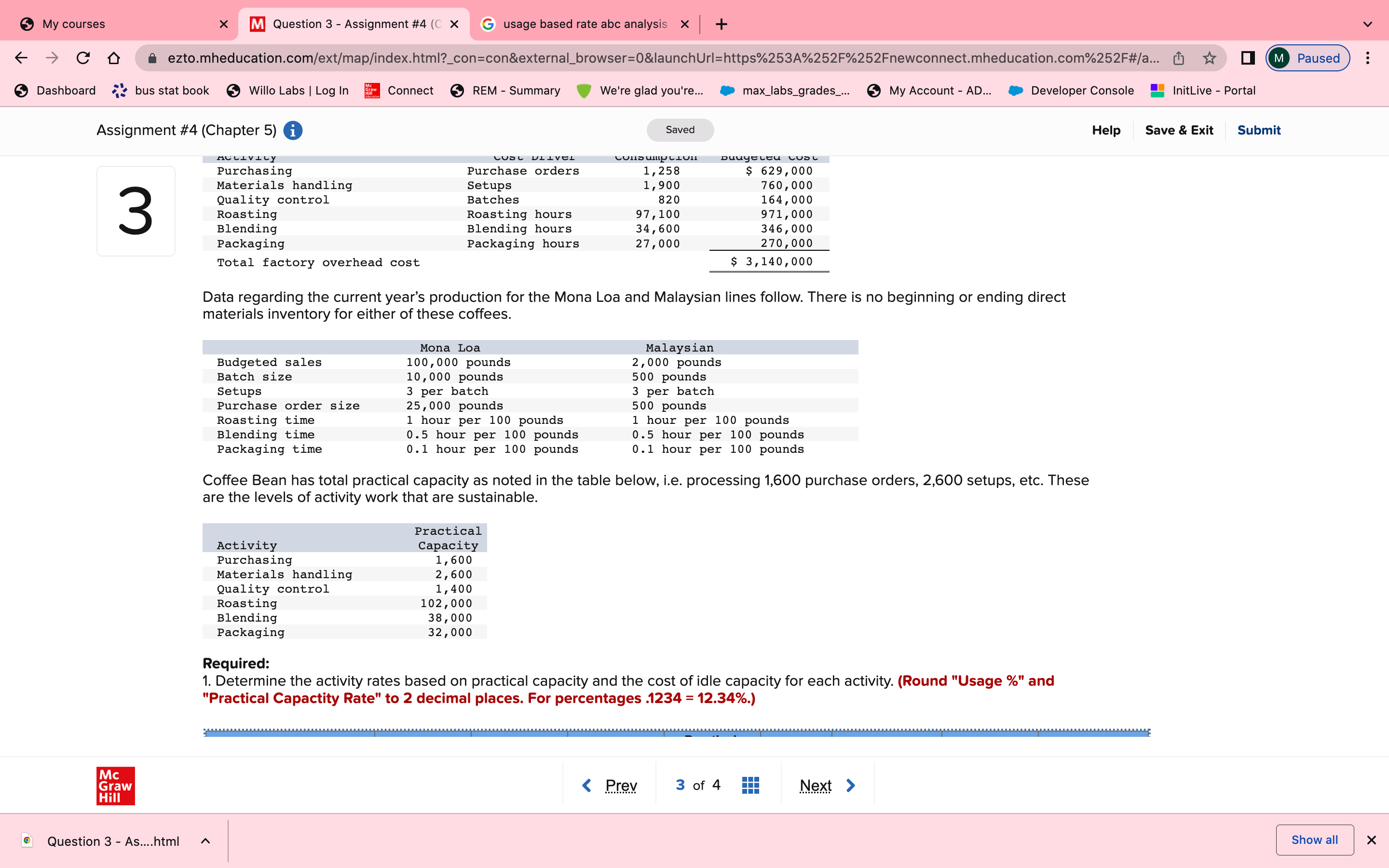Click the McGraw Hill logo
Image resolution: width=1389 pixels, height=868 pixels.
115,786
